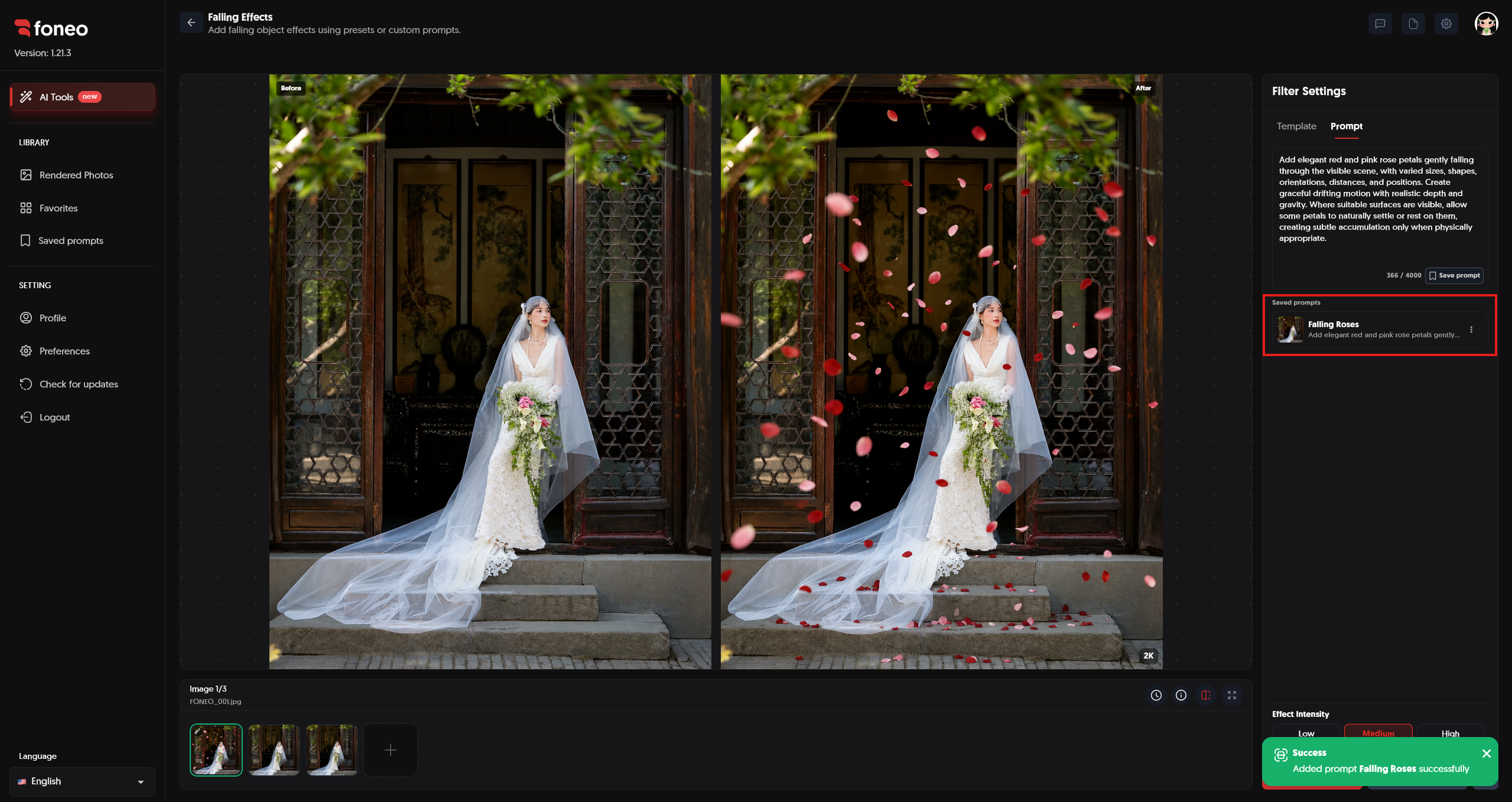Click the foneo logo

point(51,28)
